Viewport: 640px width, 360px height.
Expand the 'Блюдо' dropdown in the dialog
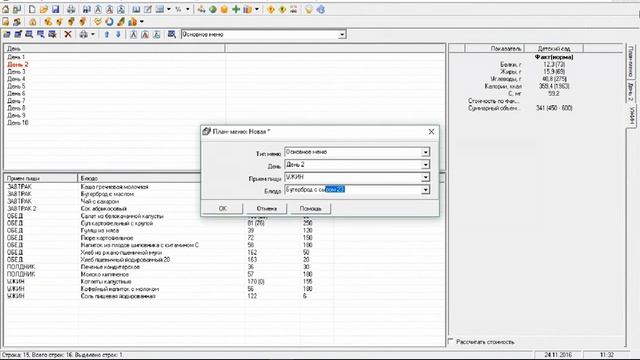click(425, 190)
